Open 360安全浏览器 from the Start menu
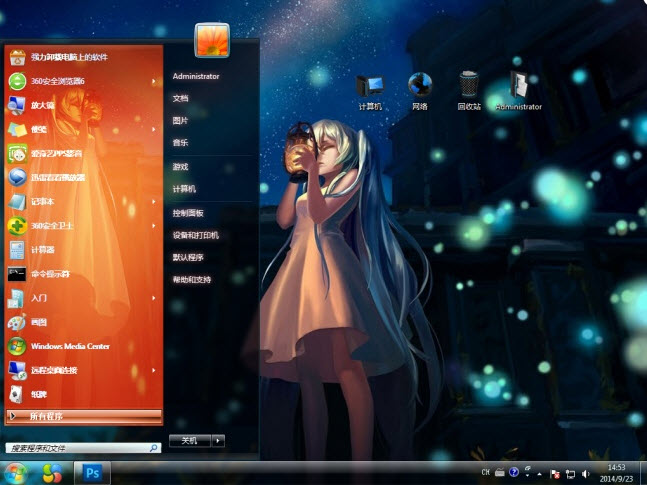Image resolution: width=647 pixels, height=485 pixels. (x=60, y=81)
